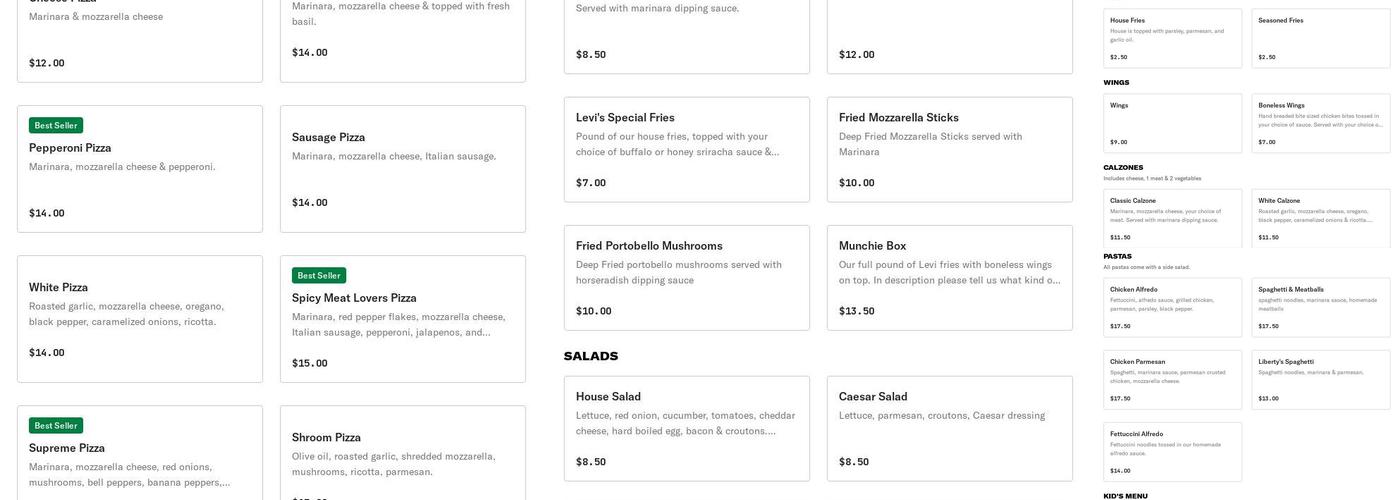Select the Chicken Parmesan thumbnail card
1400x500 pixels.
tap(1172, 379)
